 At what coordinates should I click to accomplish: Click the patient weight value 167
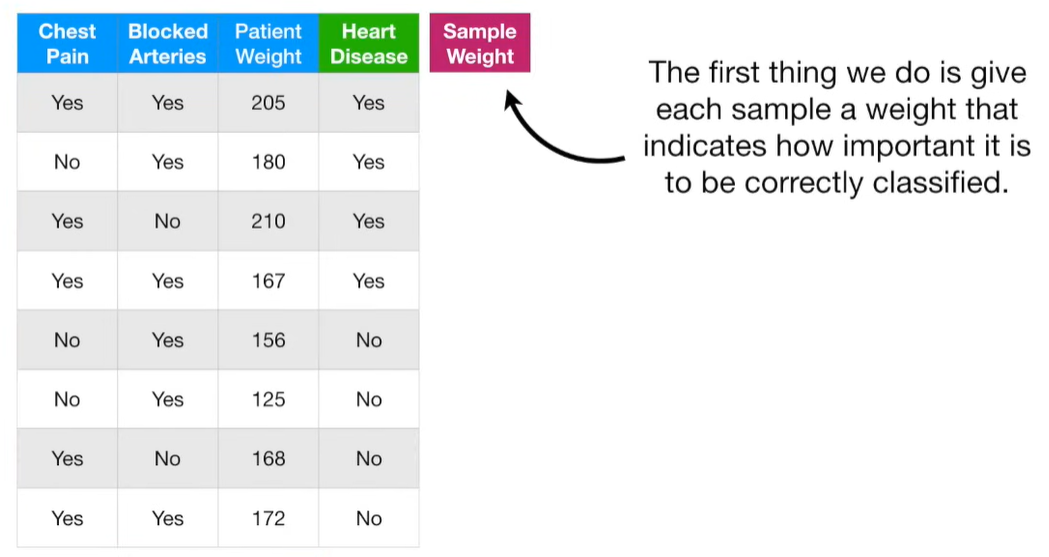point(268,281)
